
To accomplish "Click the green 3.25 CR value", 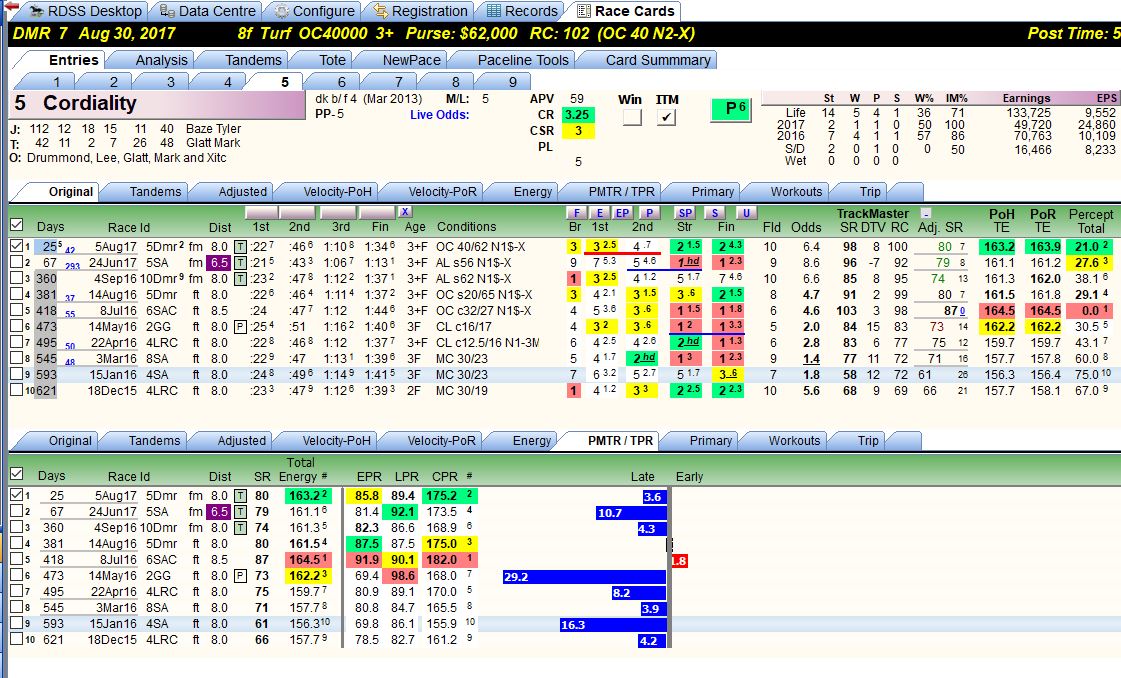I will (x=578, y=114).
